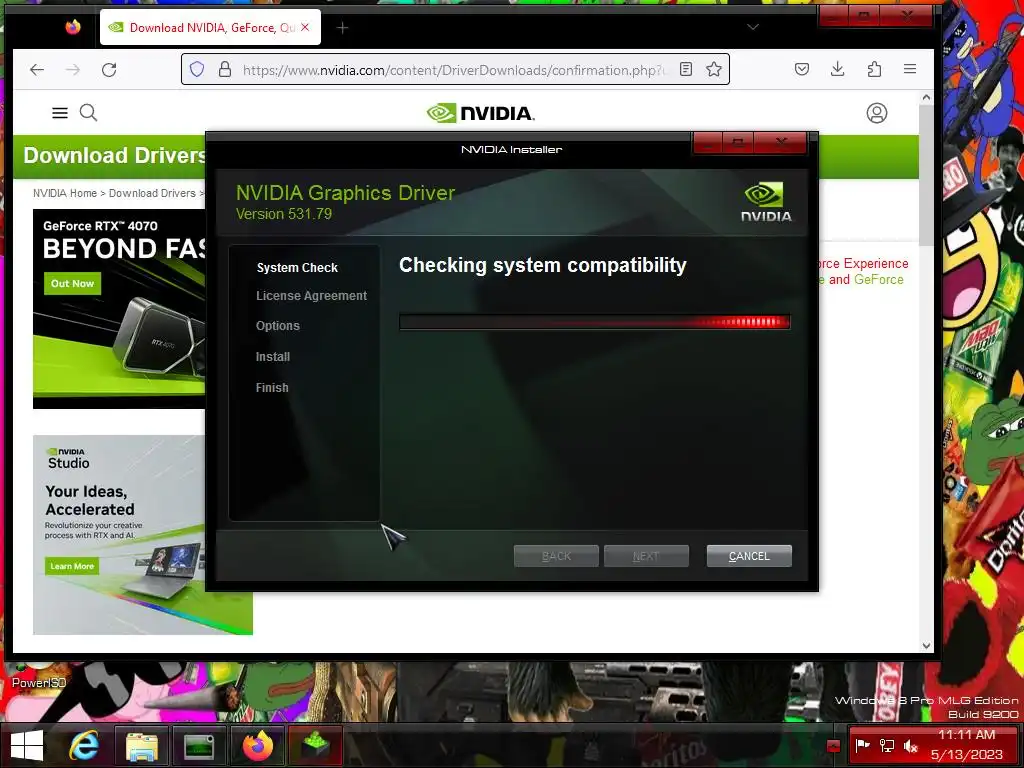Screen dimensions: 1024x768
Task: Switch to NVIDIA installer taskbar icon
Action: tap(315, 745)
